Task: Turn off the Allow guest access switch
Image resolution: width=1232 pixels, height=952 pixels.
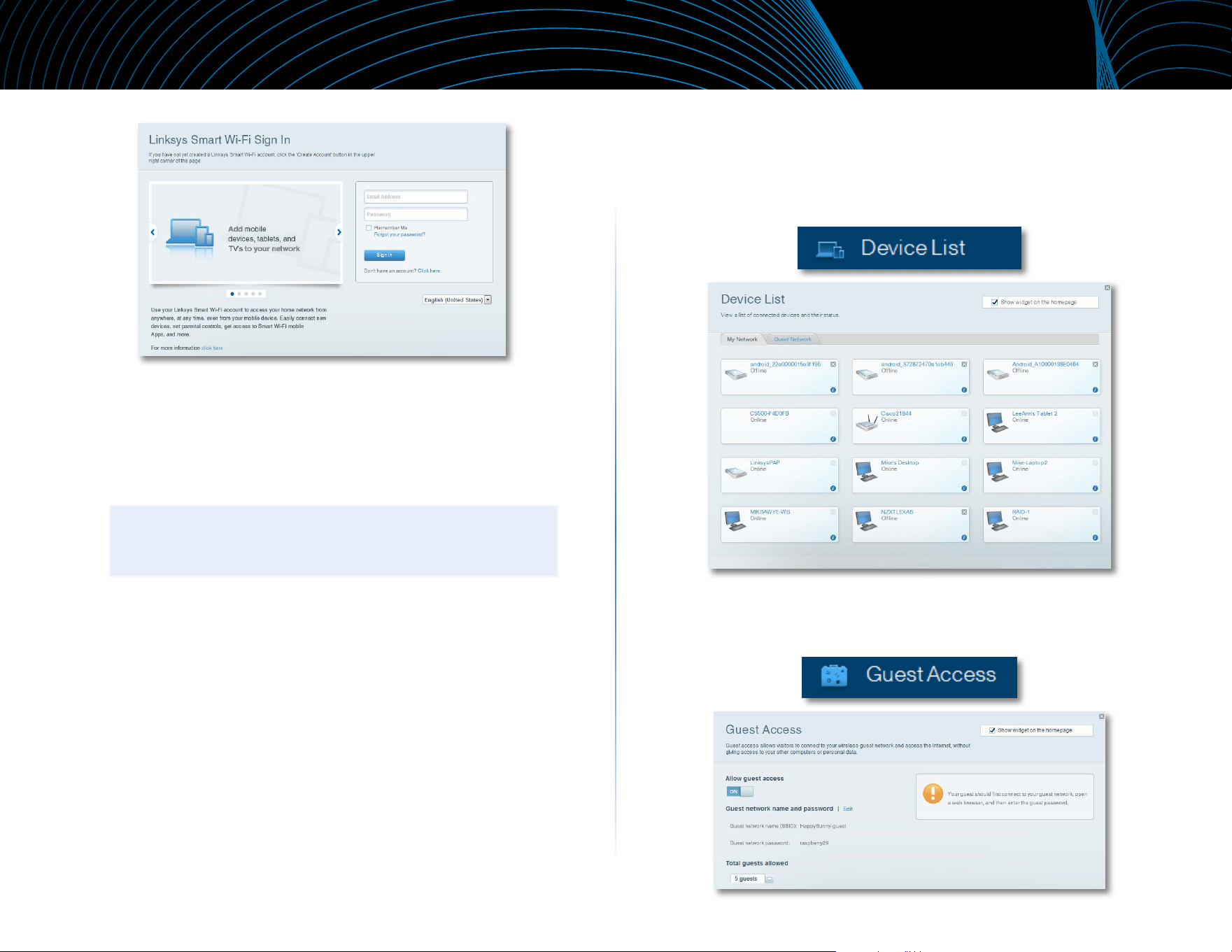Action: [x=740, y=792]
